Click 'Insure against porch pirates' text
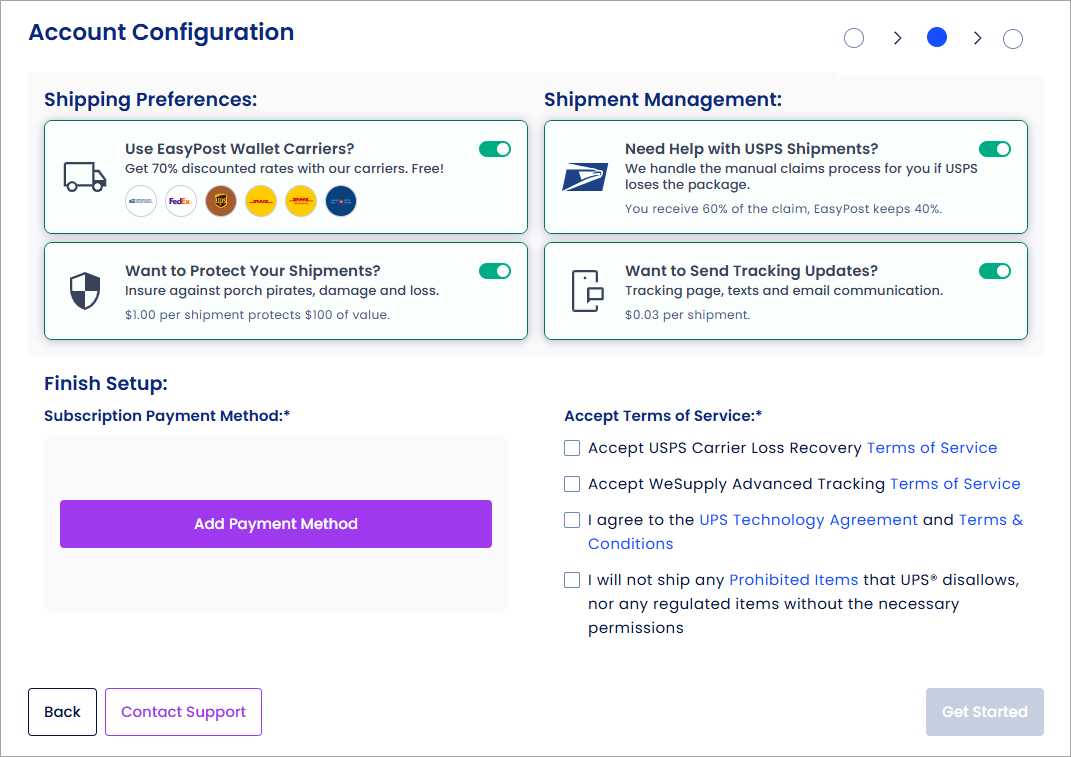 [x=281, y=291]
